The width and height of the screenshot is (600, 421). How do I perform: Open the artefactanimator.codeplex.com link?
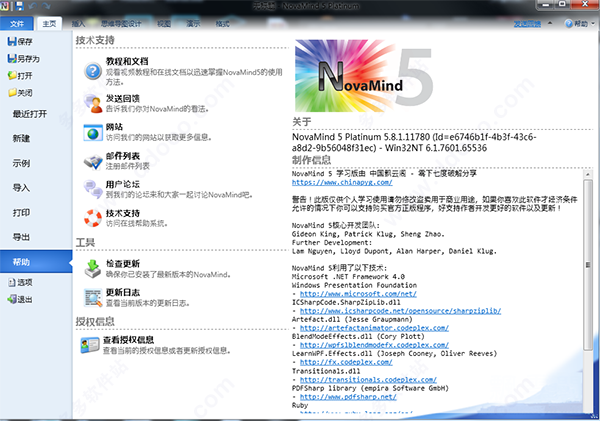click(x=374, y=328)
